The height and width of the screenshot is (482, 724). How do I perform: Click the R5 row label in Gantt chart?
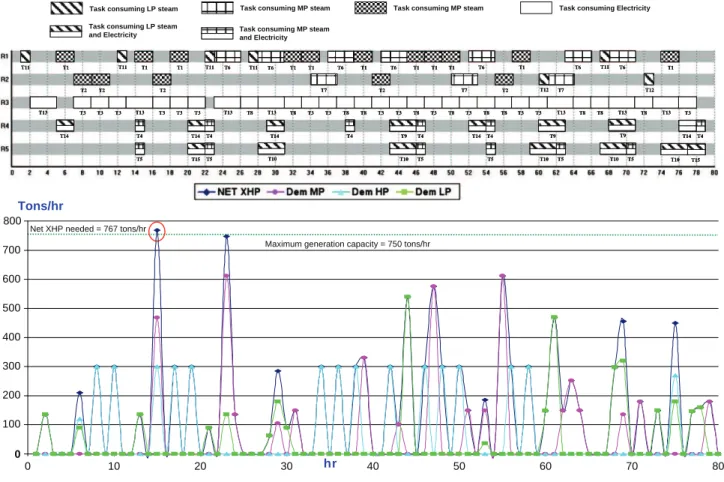pos(5,149)
